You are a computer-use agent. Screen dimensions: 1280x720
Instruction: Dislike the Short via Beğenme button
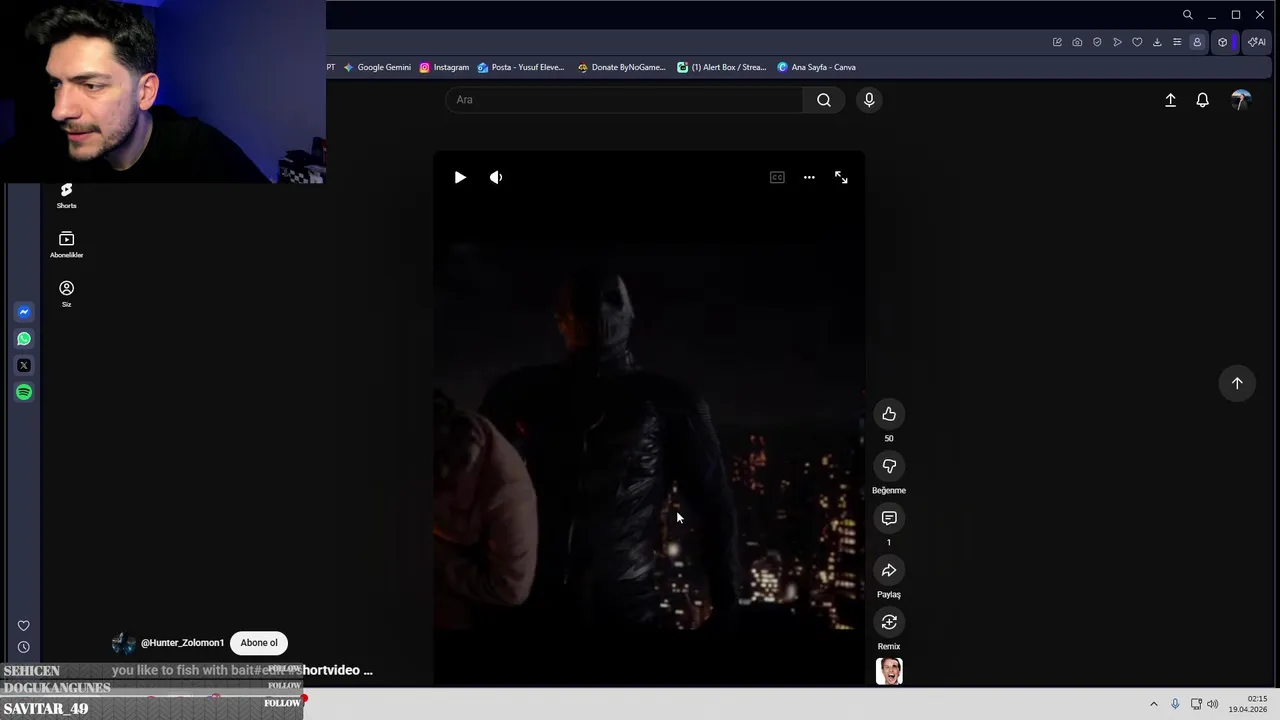tap(889, 466)
